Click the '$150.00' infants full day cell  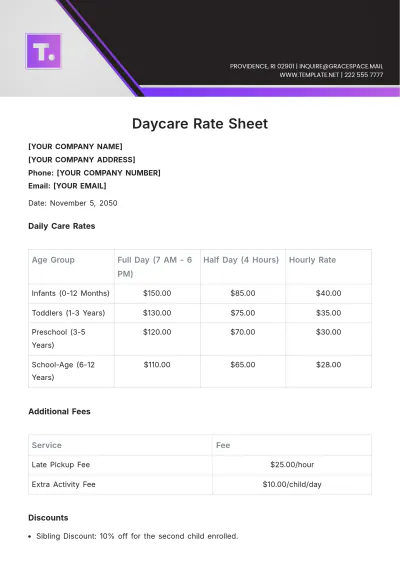(157, 293)
